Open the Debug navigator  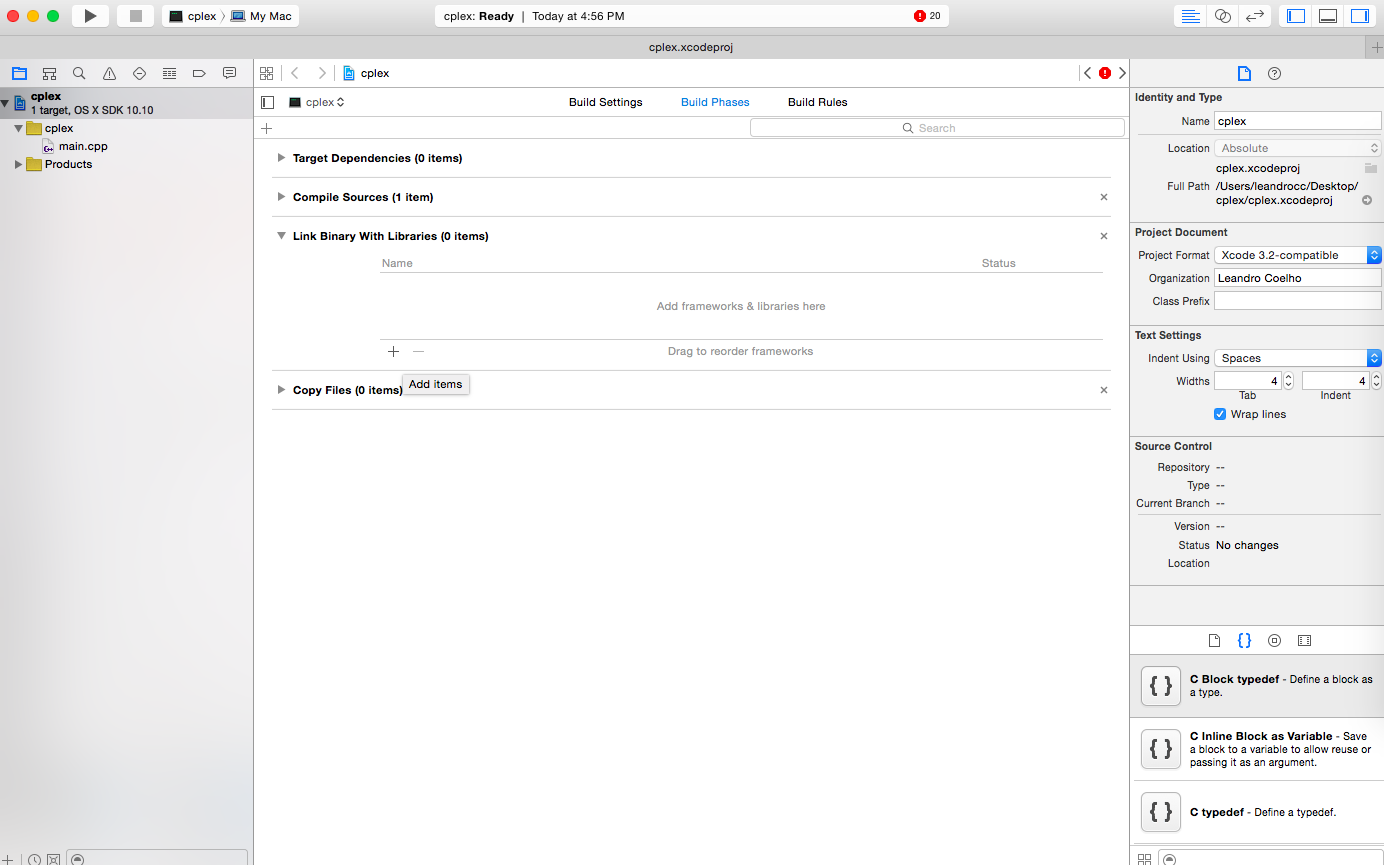click(169, 73)
